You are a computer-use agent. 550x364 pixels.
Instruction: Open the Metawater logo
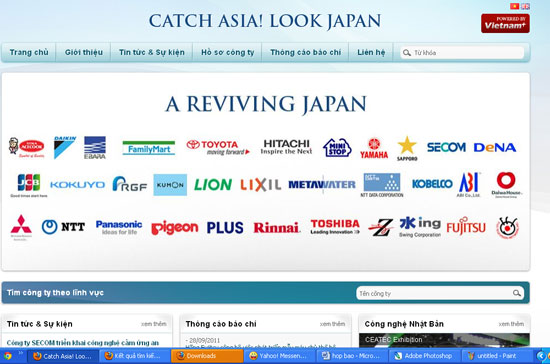(x=322, y=184)
